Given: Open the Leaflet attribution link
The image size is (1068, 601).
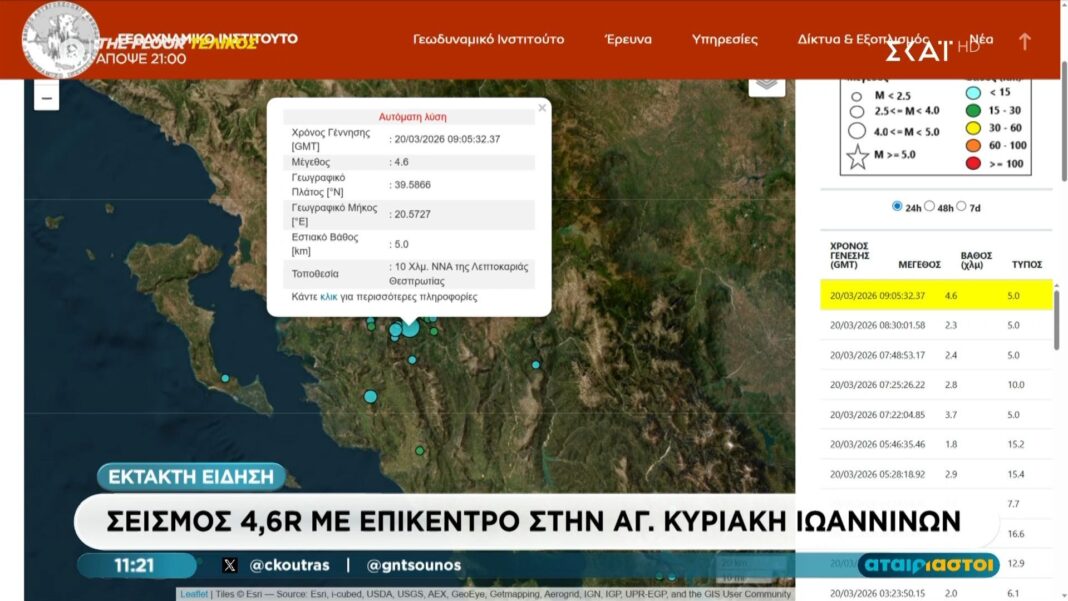Looking at the screenshot, I should (x=194, y=594).
